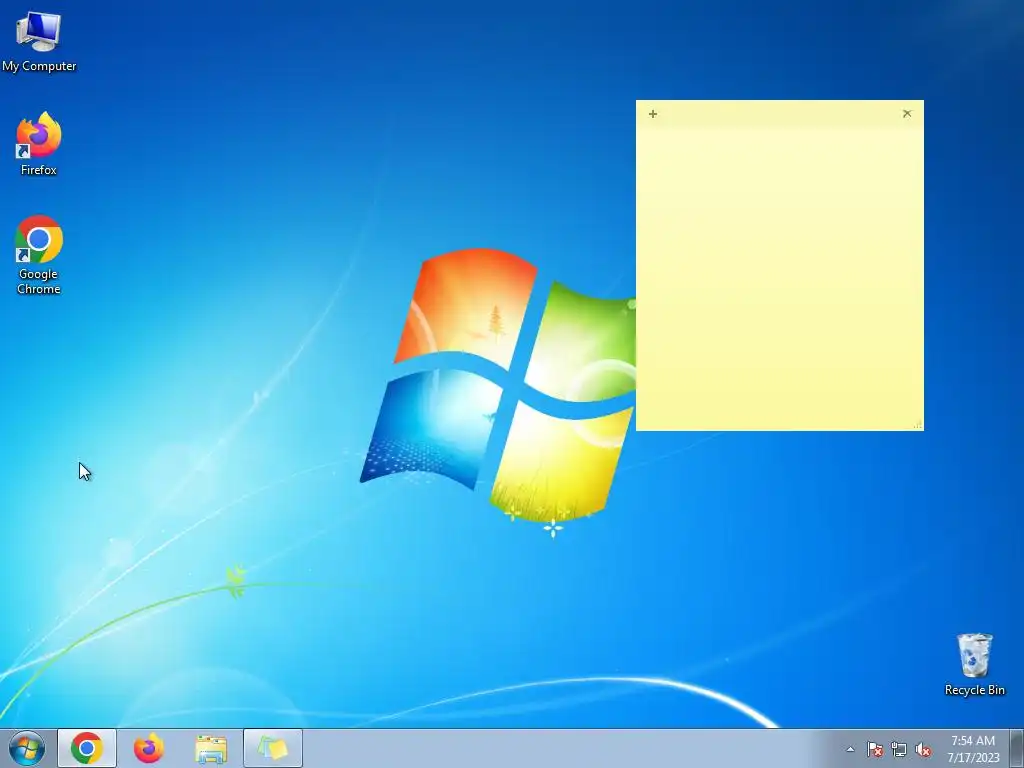Delete the sticky note with the X
This screenshot has width=1024, height=768.
click(906, 114)
